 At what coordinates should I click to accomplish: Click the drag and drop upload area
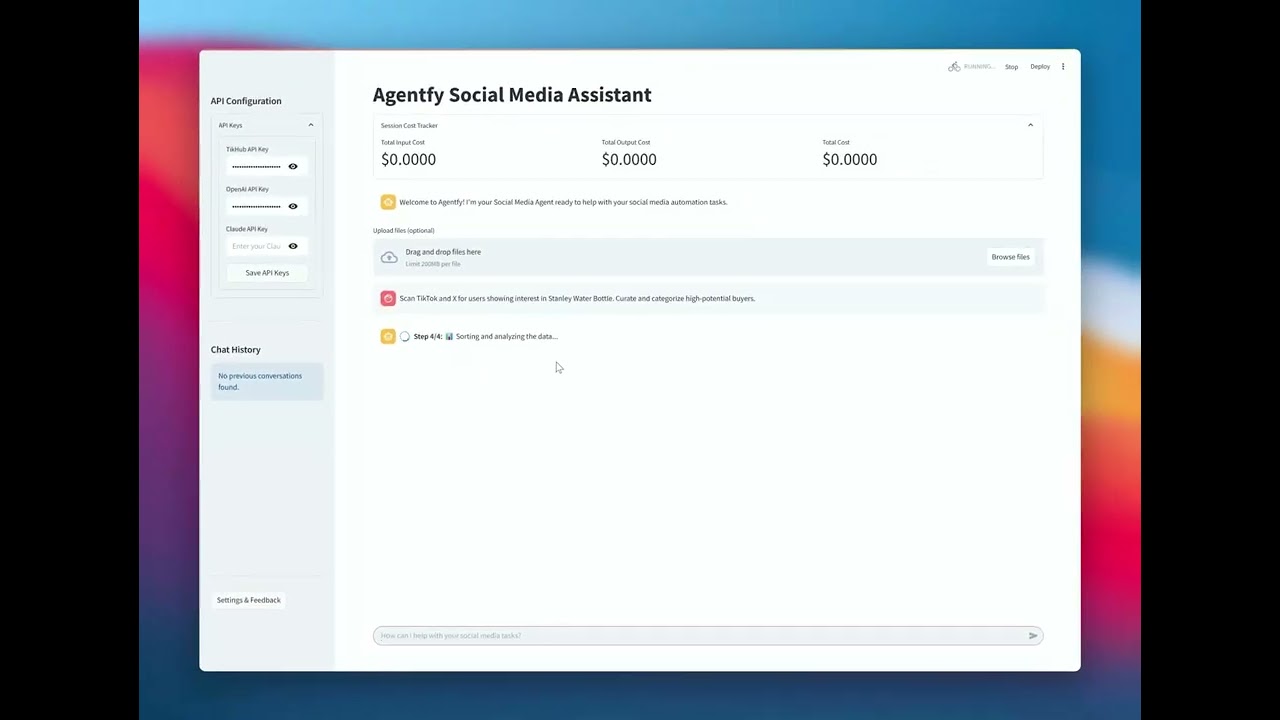708,257
